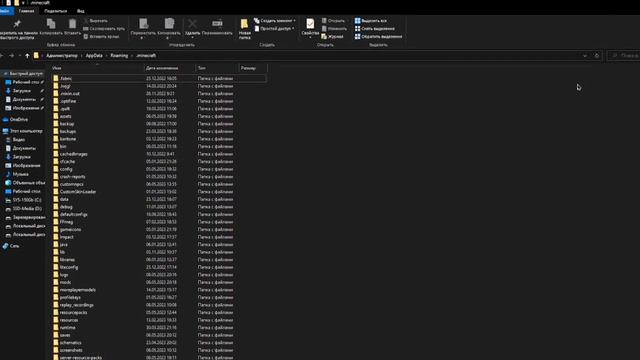Open the dropdown arrow under Свойства

click(x=310, y=38)
